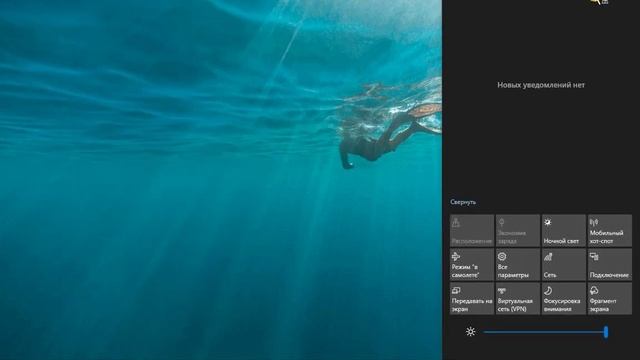Viewport: 640px width, 360px height.
Task: Launch Фрагмент экрана screen snip tile
Action: pyautogui.click(x=609, y=299)
